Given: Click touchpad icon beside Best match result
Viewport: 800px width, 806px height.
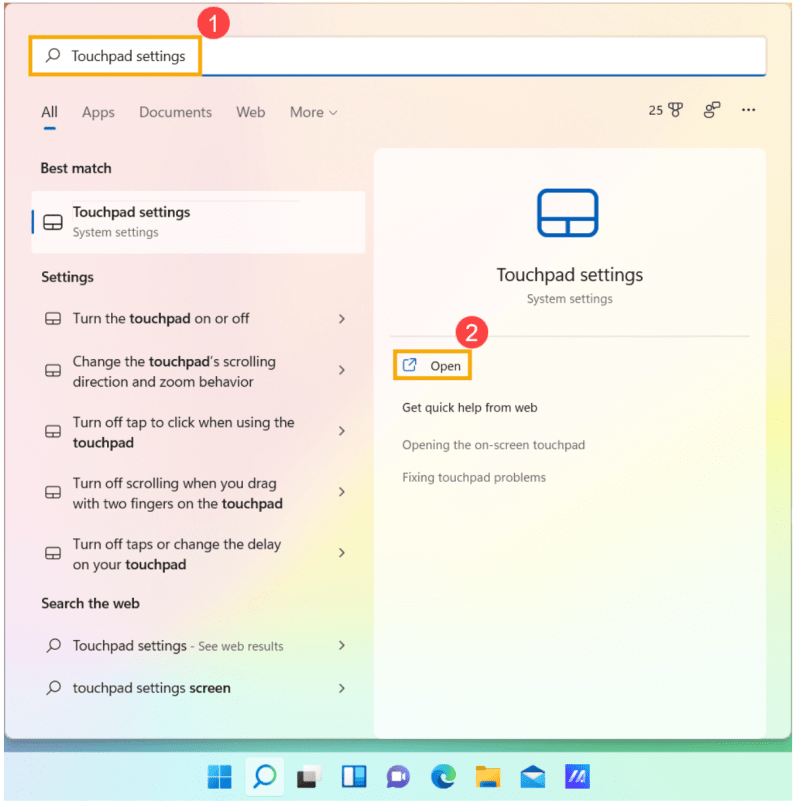Looking at the screenshot, I should click(x=53, y=223).
